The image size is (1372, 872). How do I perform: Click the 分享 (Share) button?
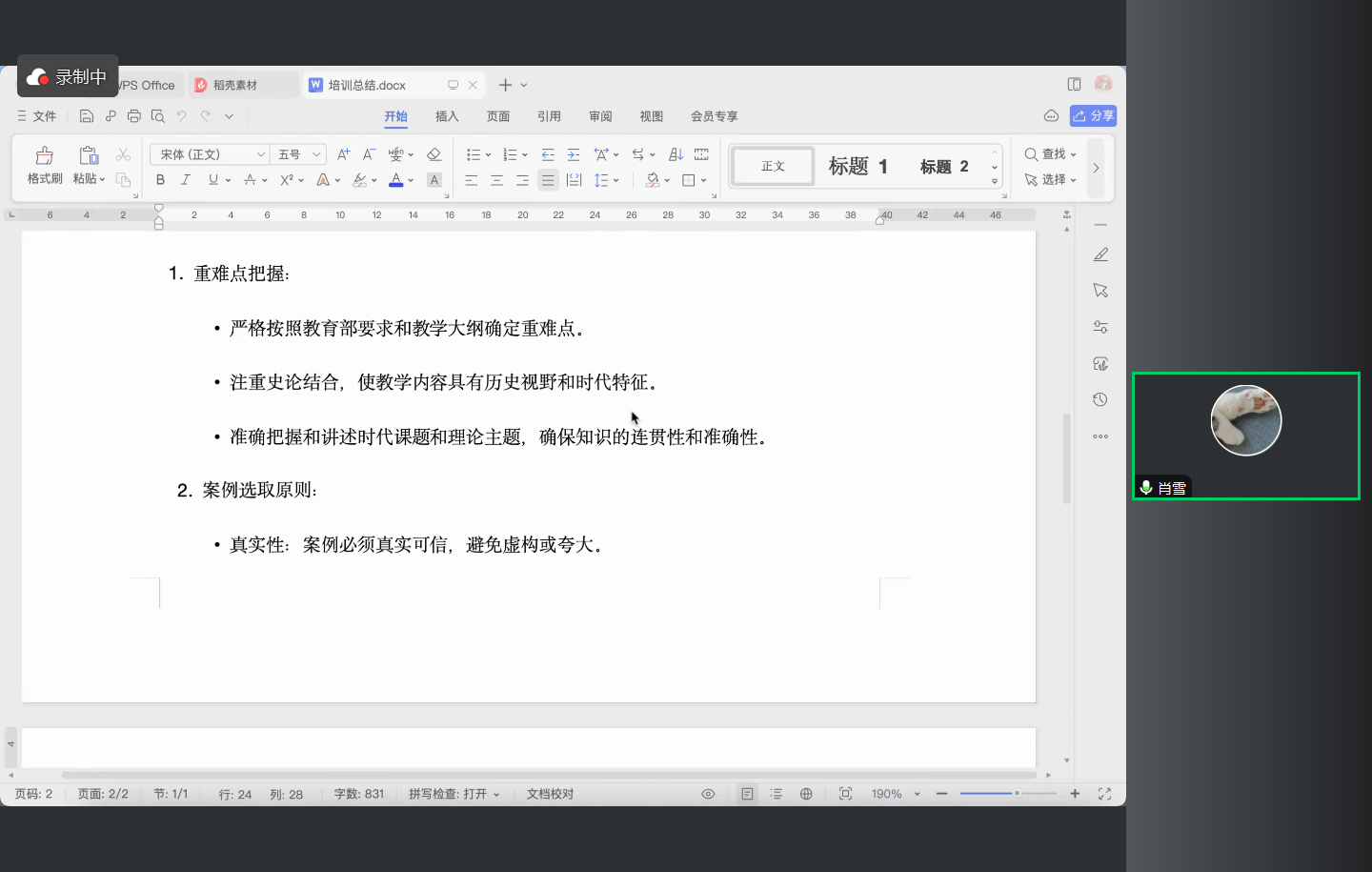point(1093,116)
